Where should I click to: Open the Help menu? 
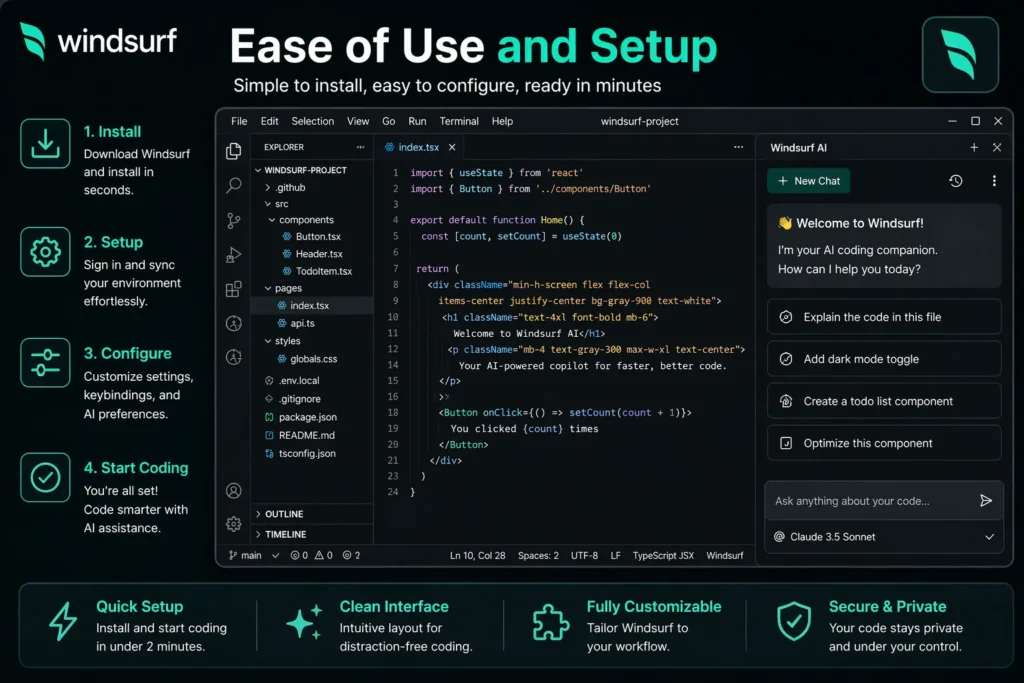click(502, 121)
